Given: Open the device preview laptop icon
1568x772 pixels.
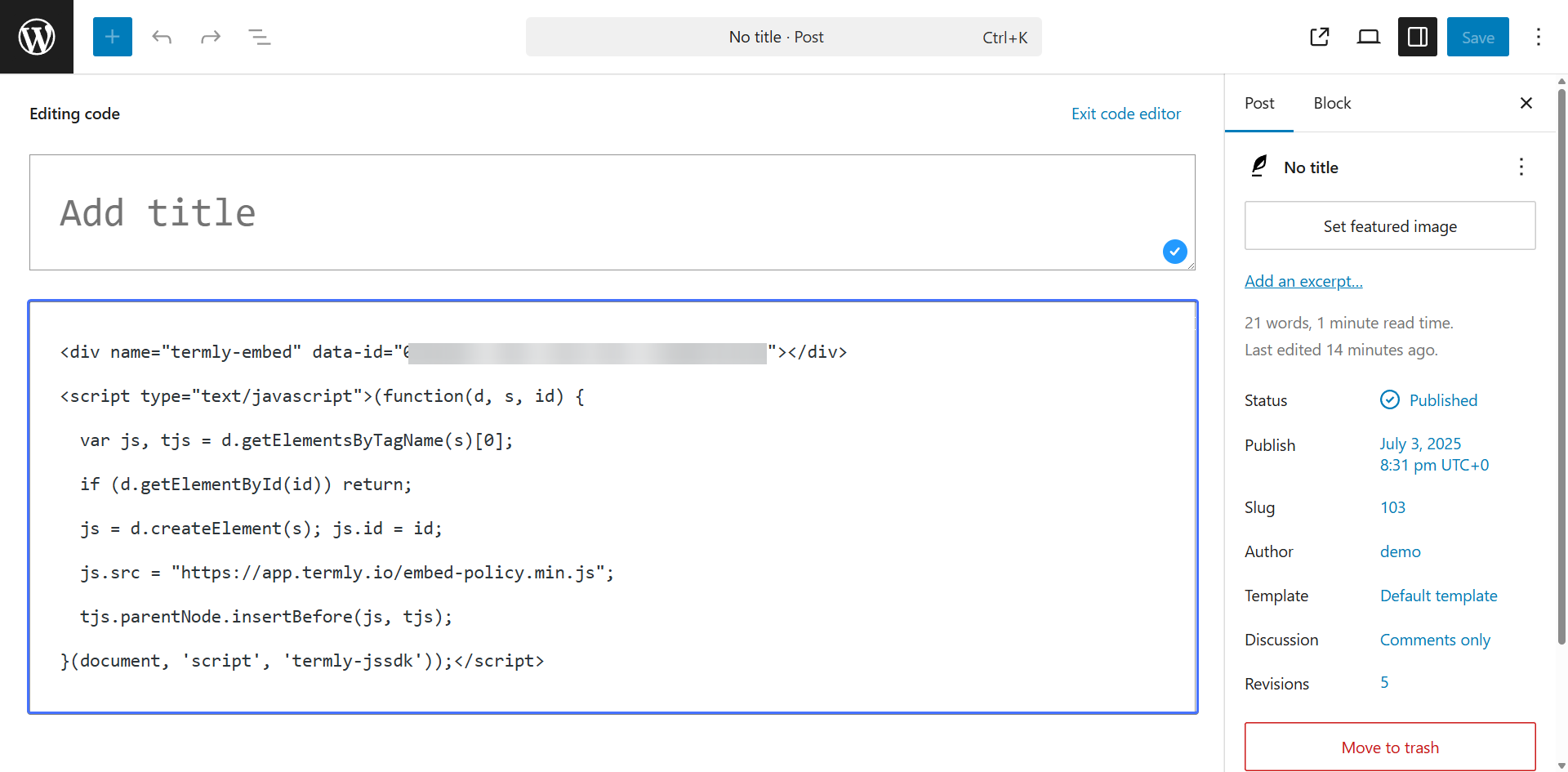Looking at the screenshot, I should click(1369, 37).
